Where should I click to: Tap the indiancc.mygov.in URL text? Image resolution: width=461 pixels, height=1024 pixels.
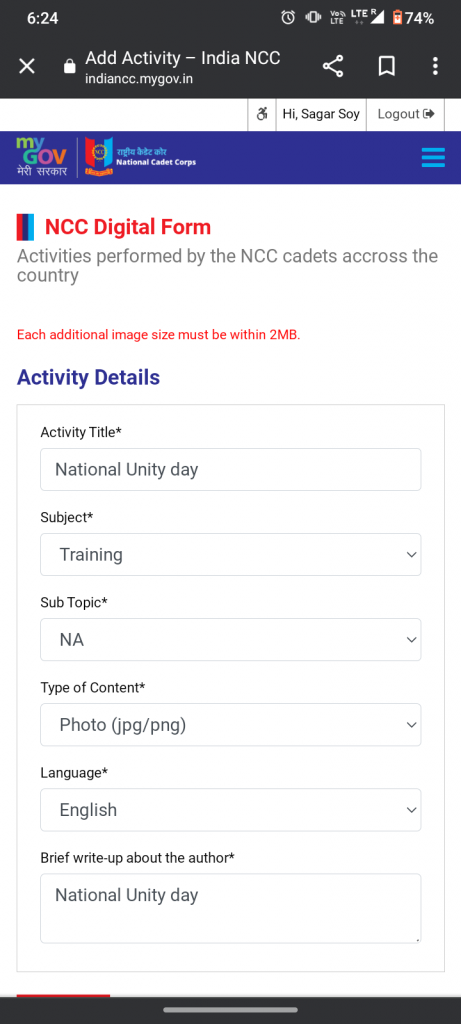click(x=139, y=80)
